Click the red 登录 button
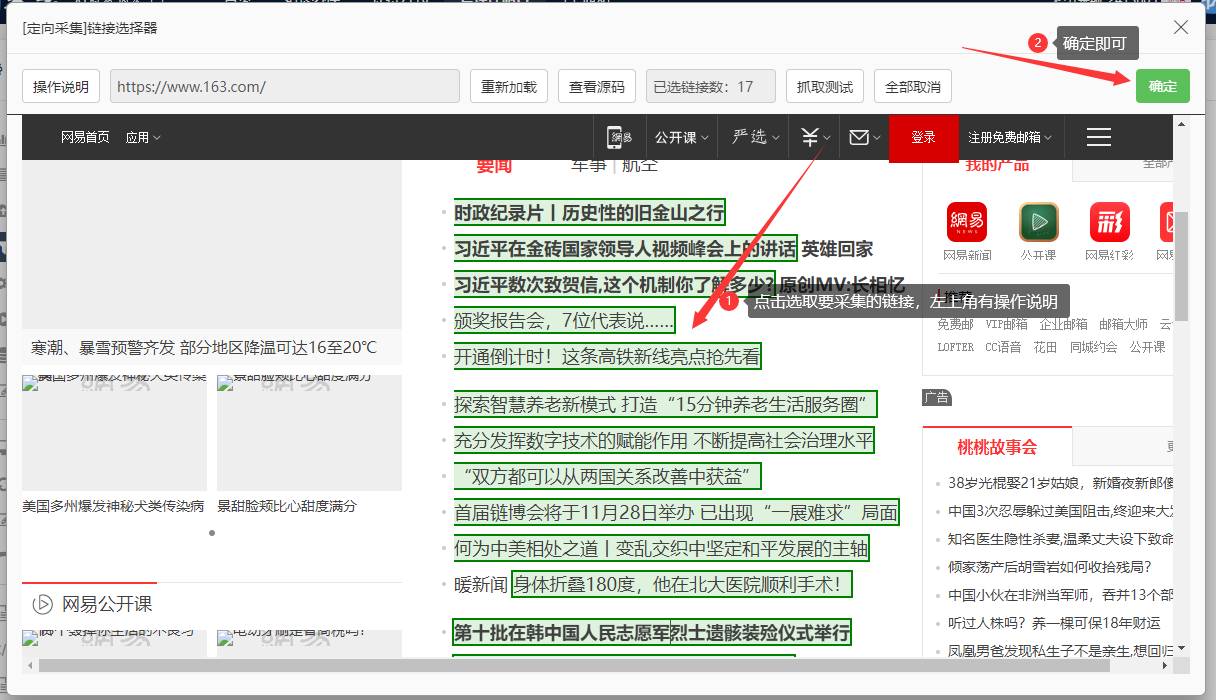 click(x=923, y=137)
